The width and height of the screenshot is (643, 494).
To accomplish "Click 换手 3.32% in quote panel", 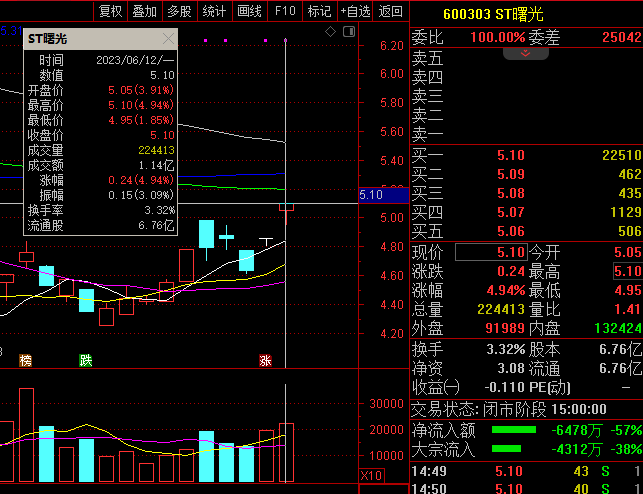I will click(x=506, y=349).
